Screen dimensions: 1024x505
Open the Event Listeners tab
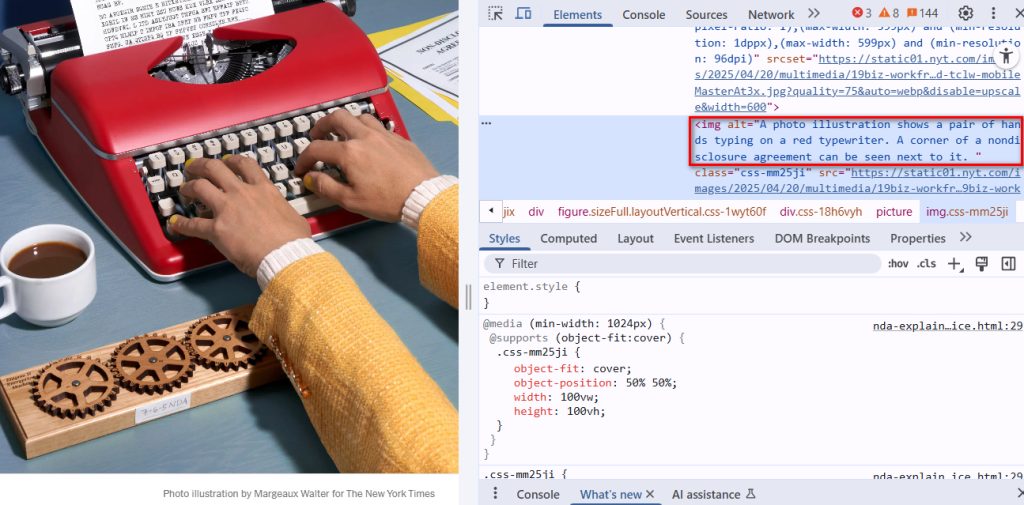(713, 238)
